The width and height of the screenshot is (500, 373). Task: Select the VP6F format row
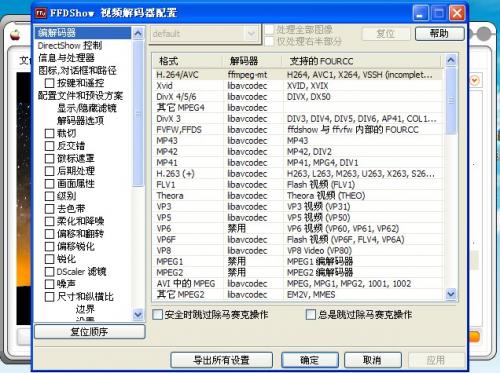(298, 239)
